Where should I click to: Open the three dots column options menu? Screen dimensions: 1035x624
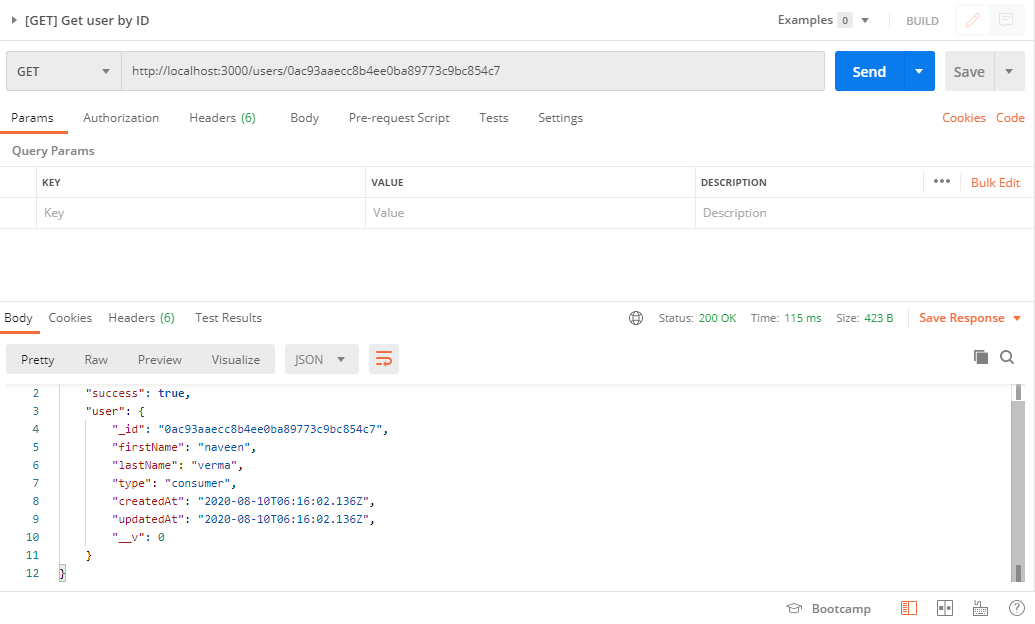point(942,182)
